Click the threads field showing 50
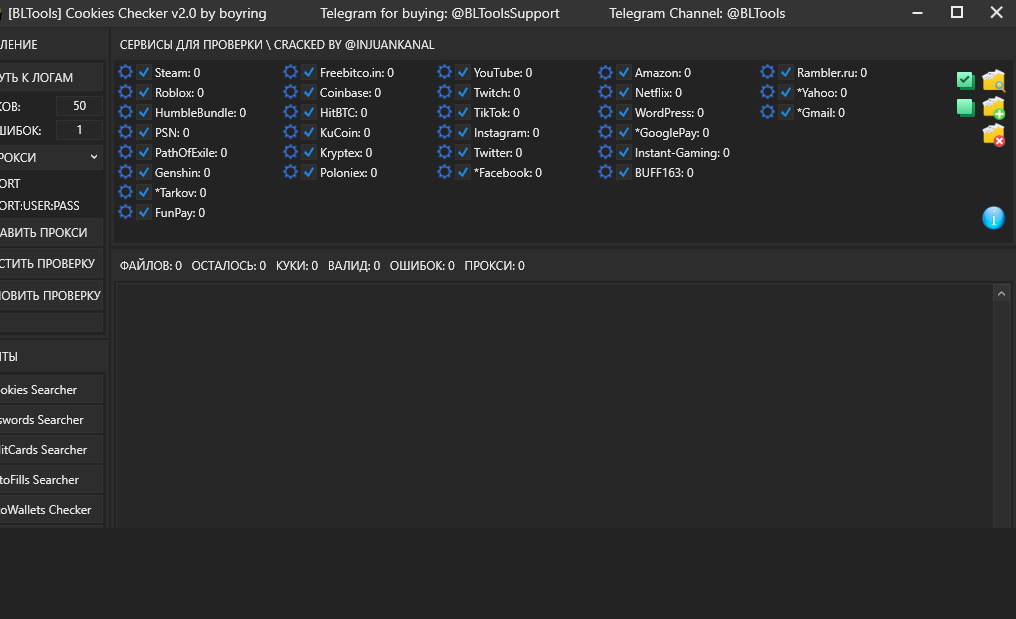This screenshot has height=619, width=1016. [79, 106]
